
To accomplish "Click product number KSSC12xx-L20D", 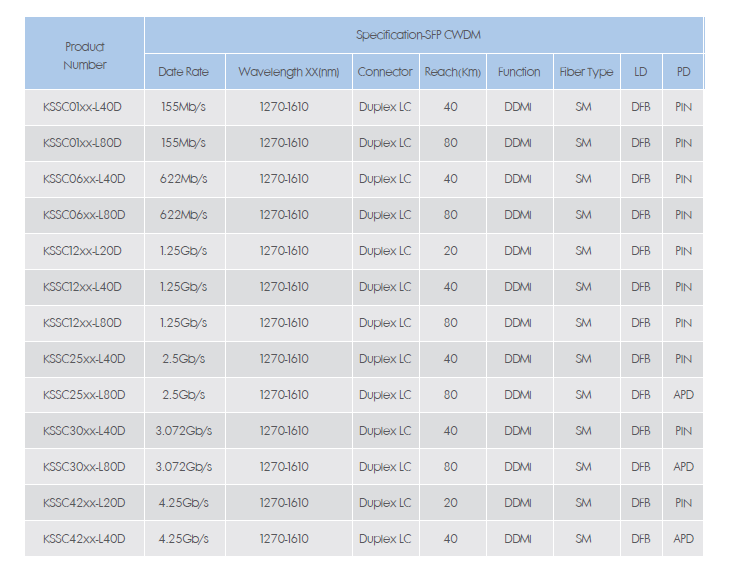I will pos(85,251).
